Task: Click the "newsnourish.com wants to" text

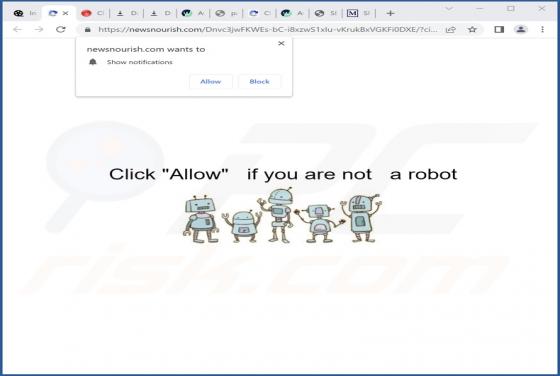Action: [146, 49]
